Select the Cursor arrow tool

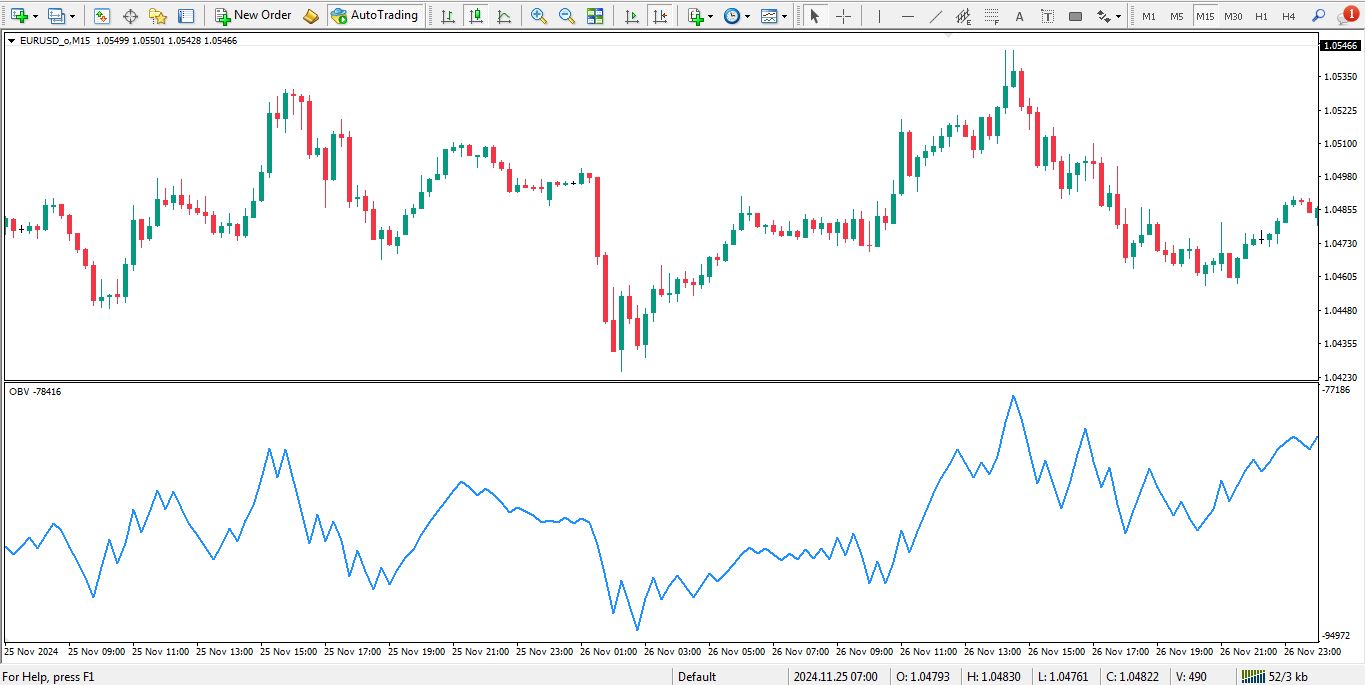[x=815, y=16]
